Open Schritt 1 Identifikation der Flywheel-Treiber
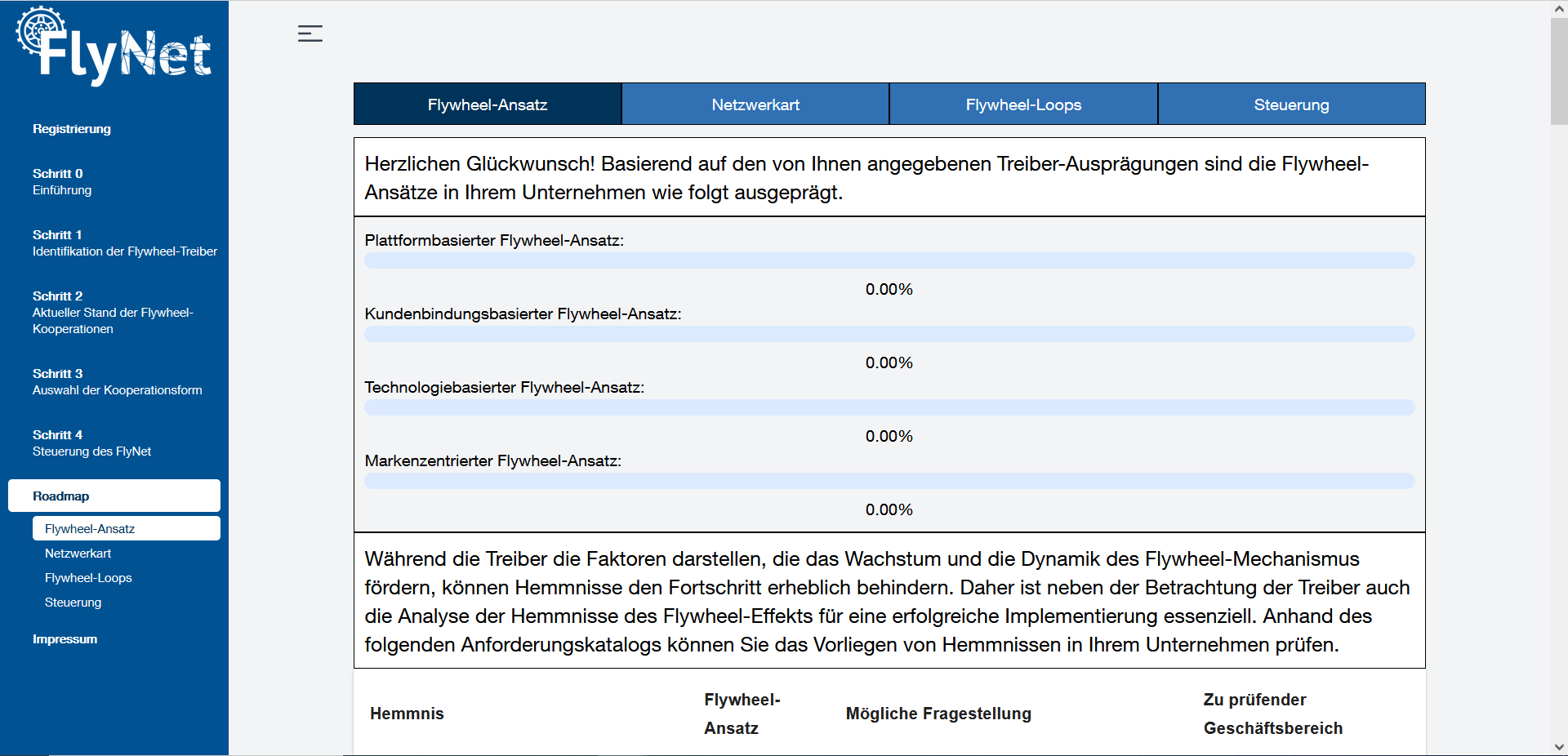This screenshot has width=1568, height=756. (124, 243)
